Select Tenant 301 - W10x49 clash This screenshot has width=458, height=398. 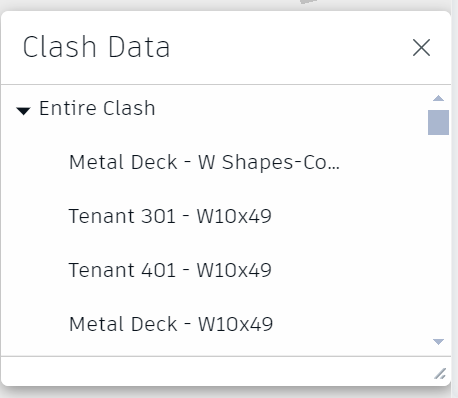click(x=170, y=216)
